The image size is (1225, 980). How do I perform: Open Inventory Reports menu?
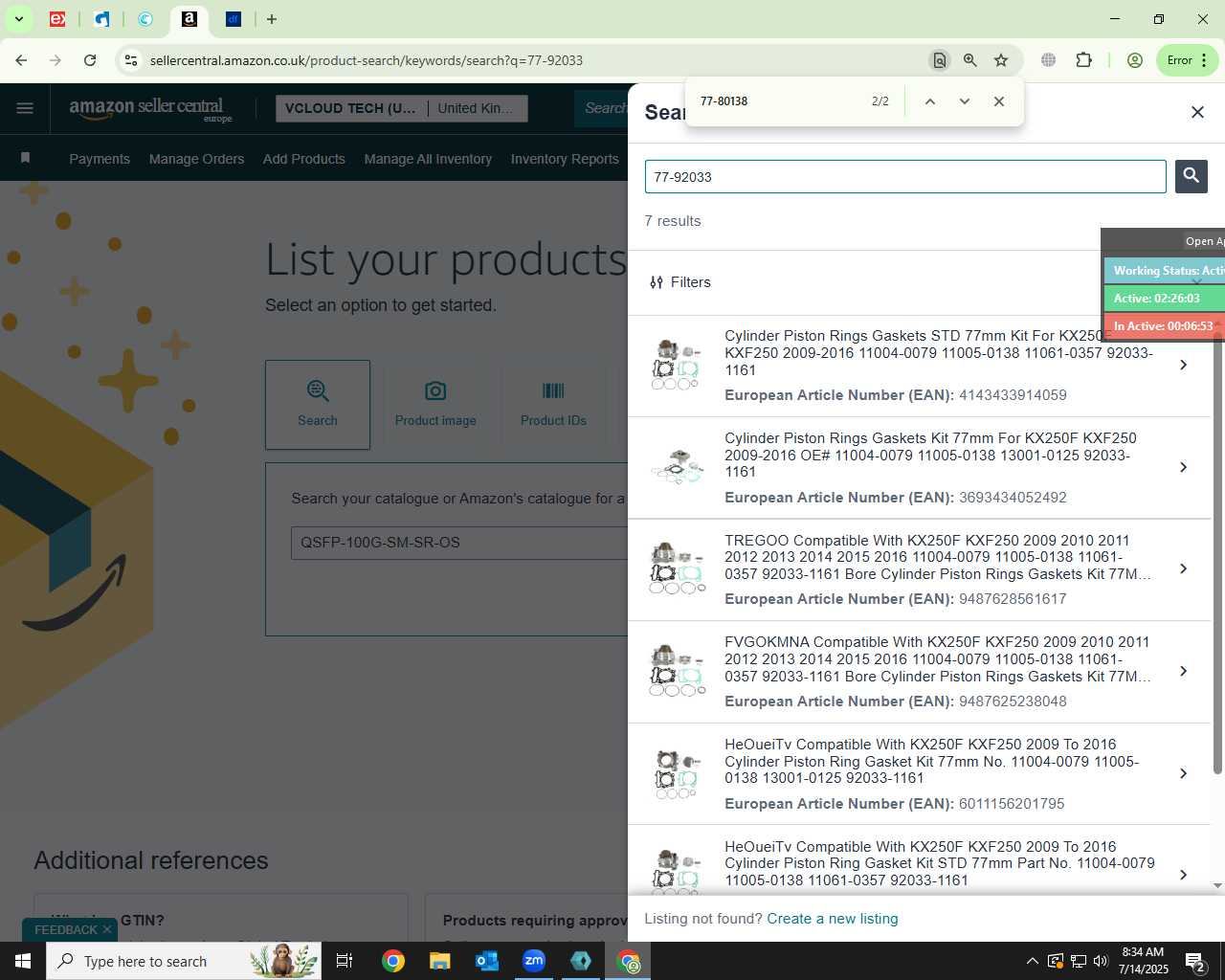(x=565, y=159)
